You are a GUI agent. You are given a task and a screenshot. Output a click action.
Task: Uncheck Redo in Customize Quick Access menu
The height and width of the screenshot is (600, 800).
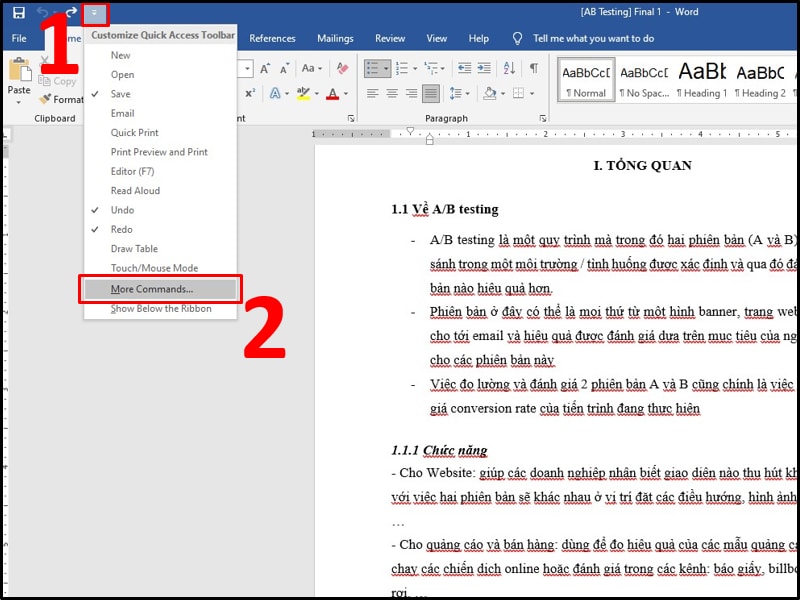click(x=160, y=229)
